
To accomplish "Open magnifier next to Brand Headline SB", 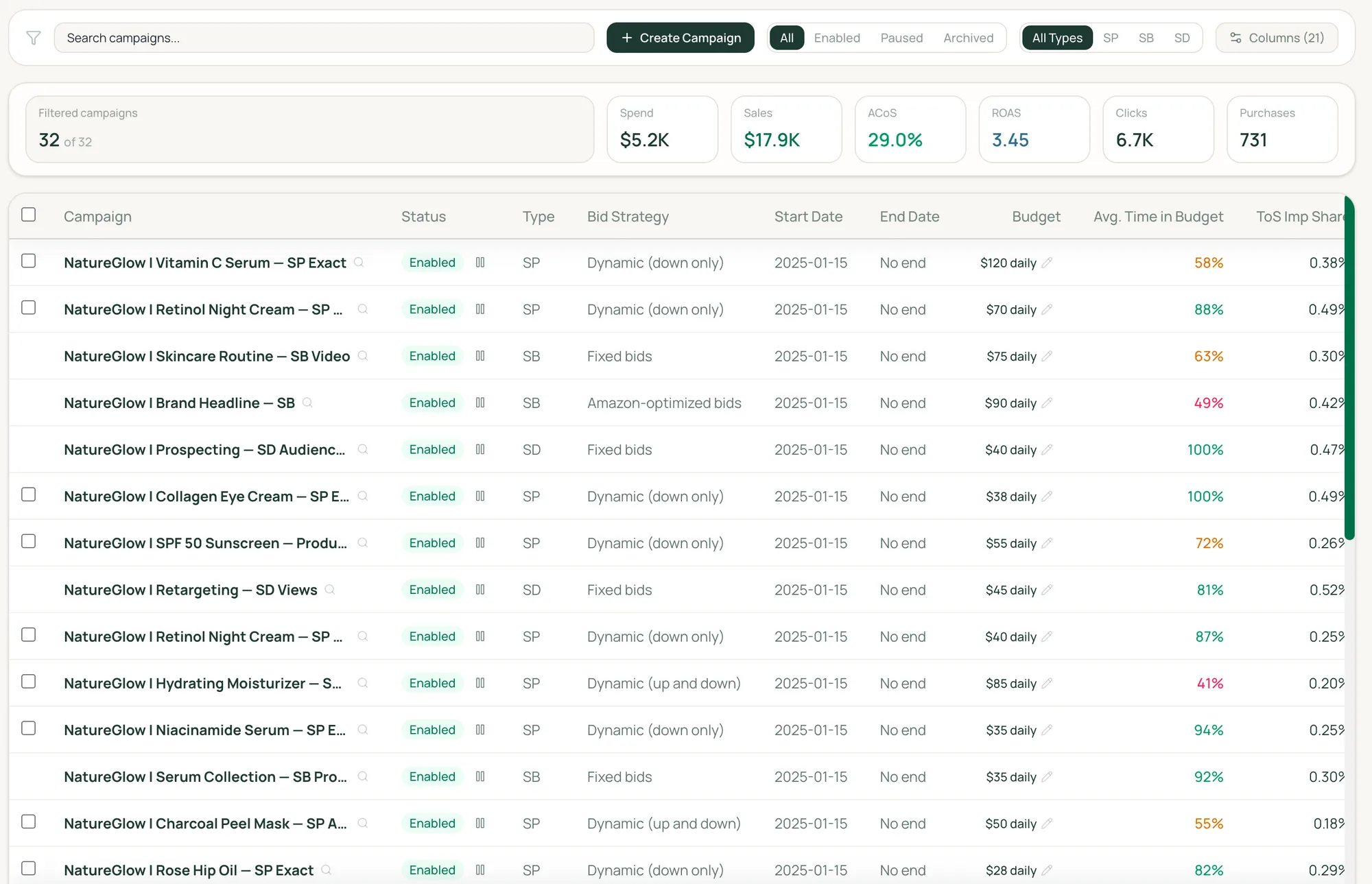I will coord(307,403).
